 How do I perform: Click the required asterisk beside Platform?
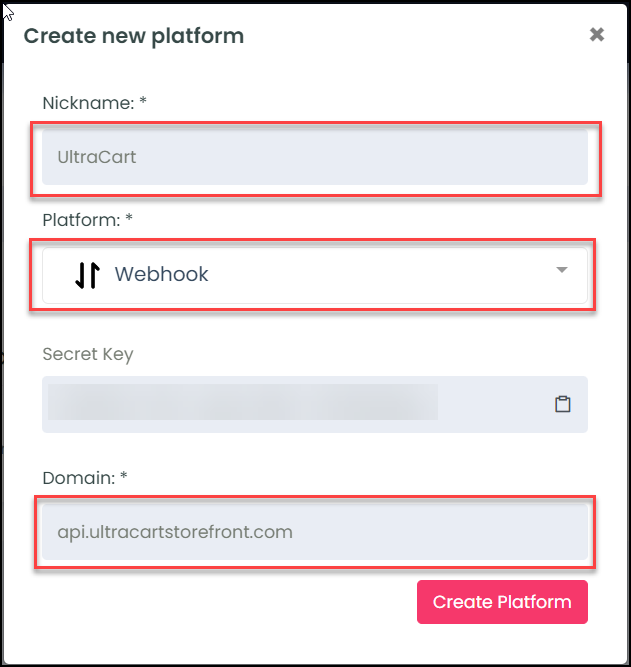pos(129,218)
